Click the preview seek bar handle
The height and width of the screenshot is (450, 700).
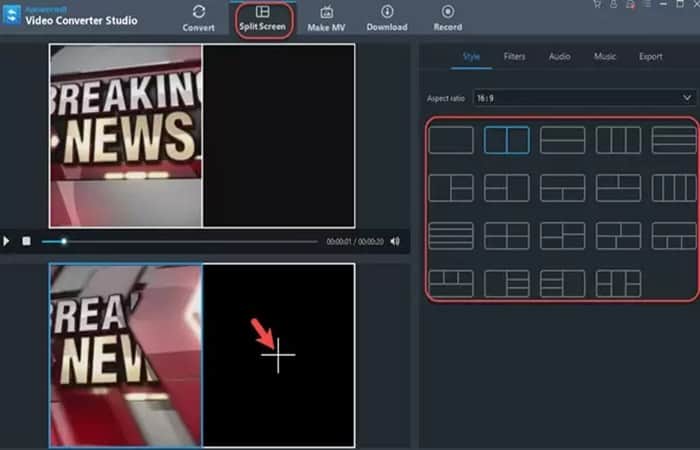[x=64, y=242]
